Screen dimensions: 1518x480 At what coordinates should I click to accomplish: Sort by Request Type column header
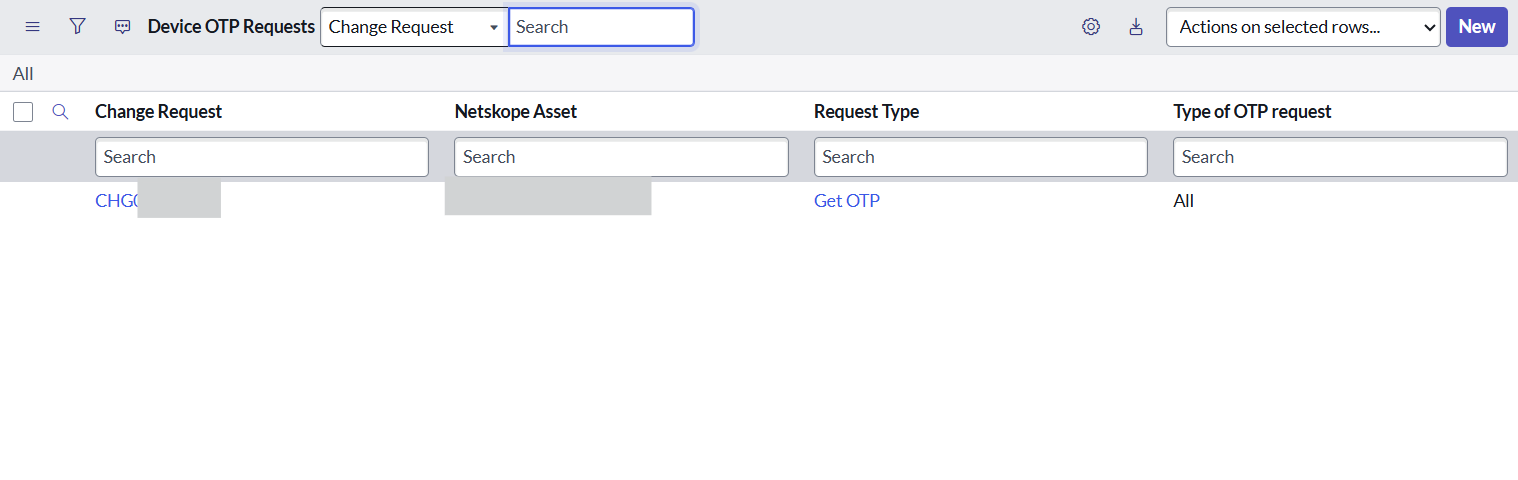click(x=867, y=112)
